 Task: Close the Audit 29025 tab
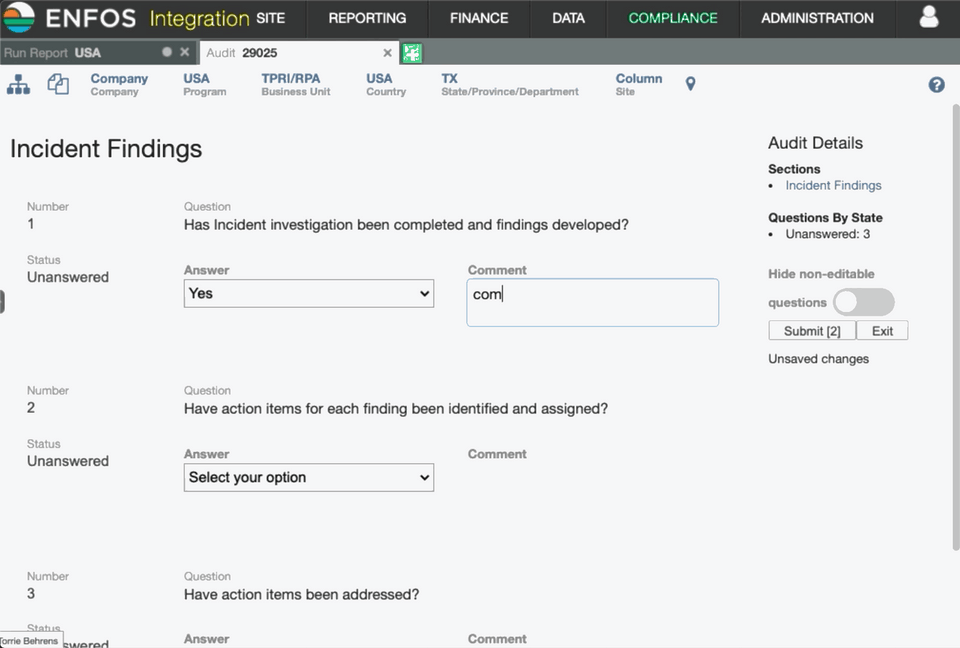pyautogui.click(x=387, y=53)
